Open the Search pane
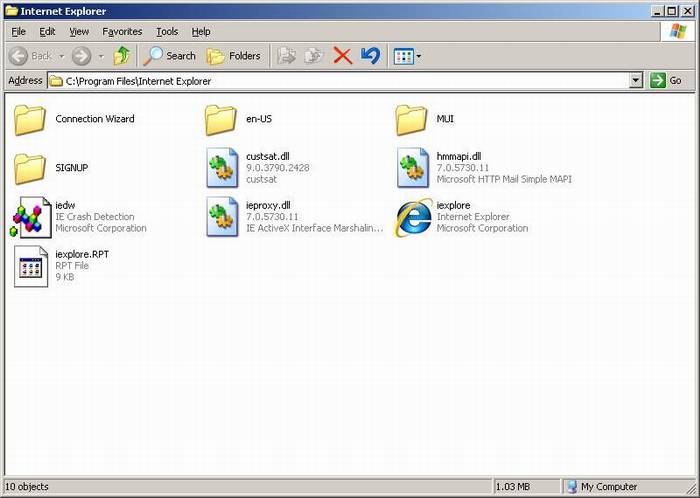Screen dimensions: 700x498 coord(170,56)
